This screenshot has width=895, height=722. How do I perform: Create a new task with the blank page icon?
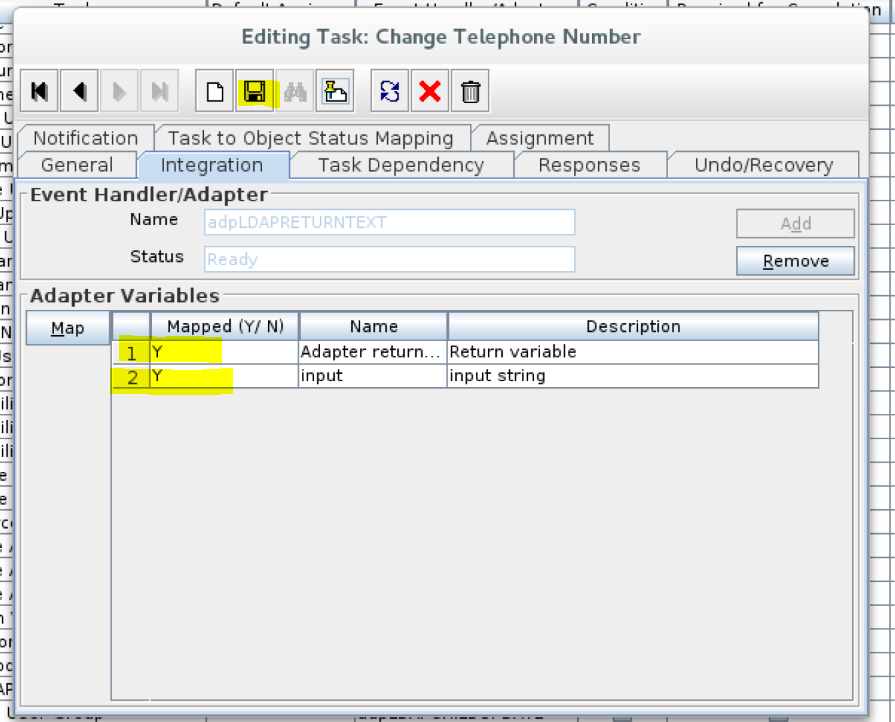(216, 90)
